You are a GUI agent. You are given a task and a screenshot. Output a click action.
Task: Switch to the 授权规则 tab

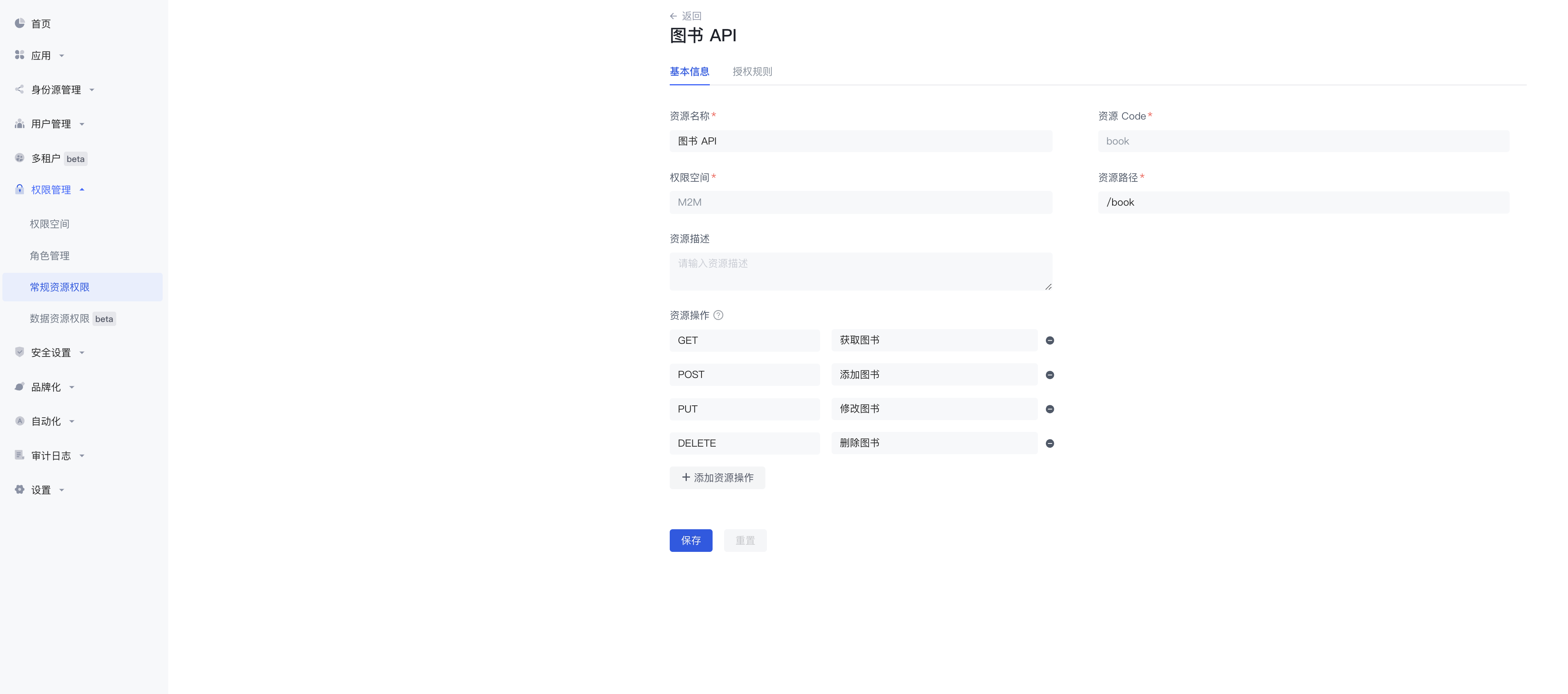pos(752,71)
